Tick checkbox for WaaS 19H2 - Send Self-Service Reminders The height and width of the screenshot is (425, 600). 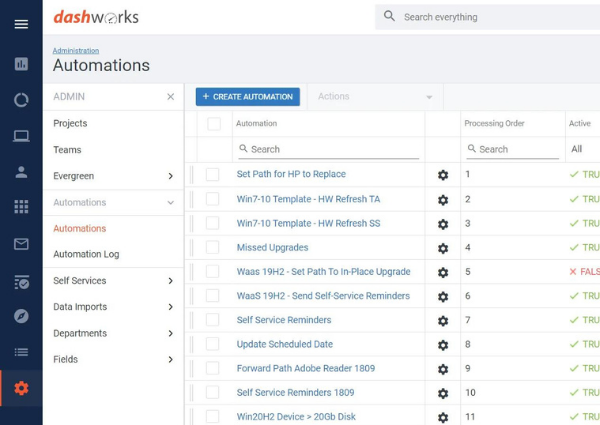[212, 296]
